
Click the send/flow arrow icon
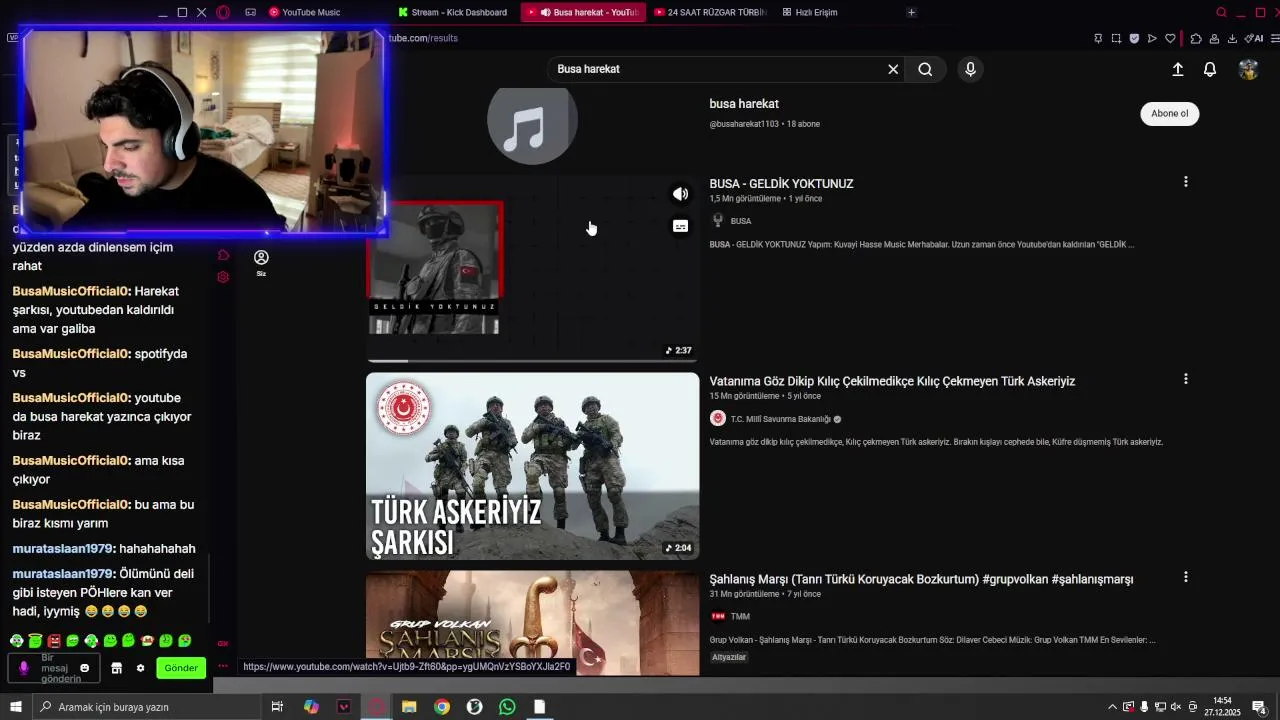click(x=1152, y=39)
